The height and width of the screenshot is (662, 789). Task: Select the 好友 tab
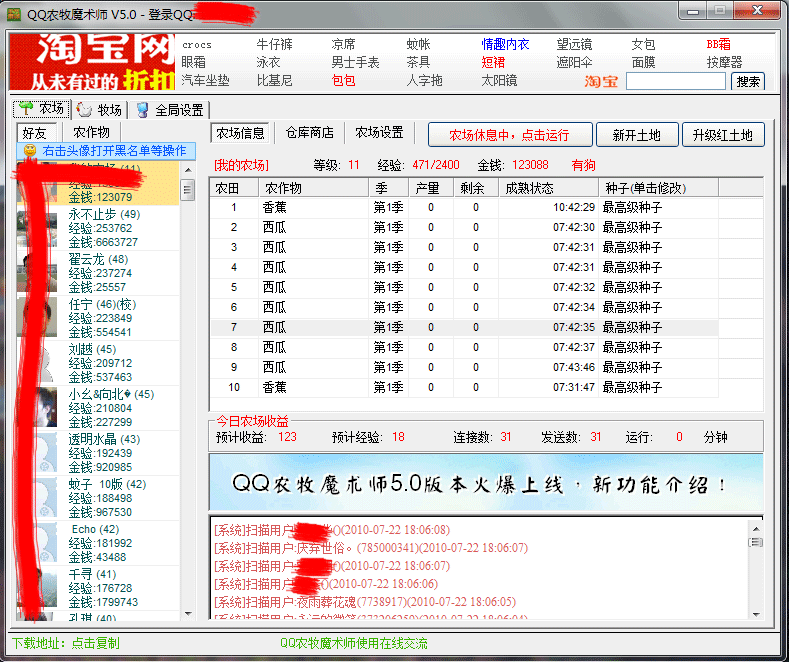[x=36, y=133]
